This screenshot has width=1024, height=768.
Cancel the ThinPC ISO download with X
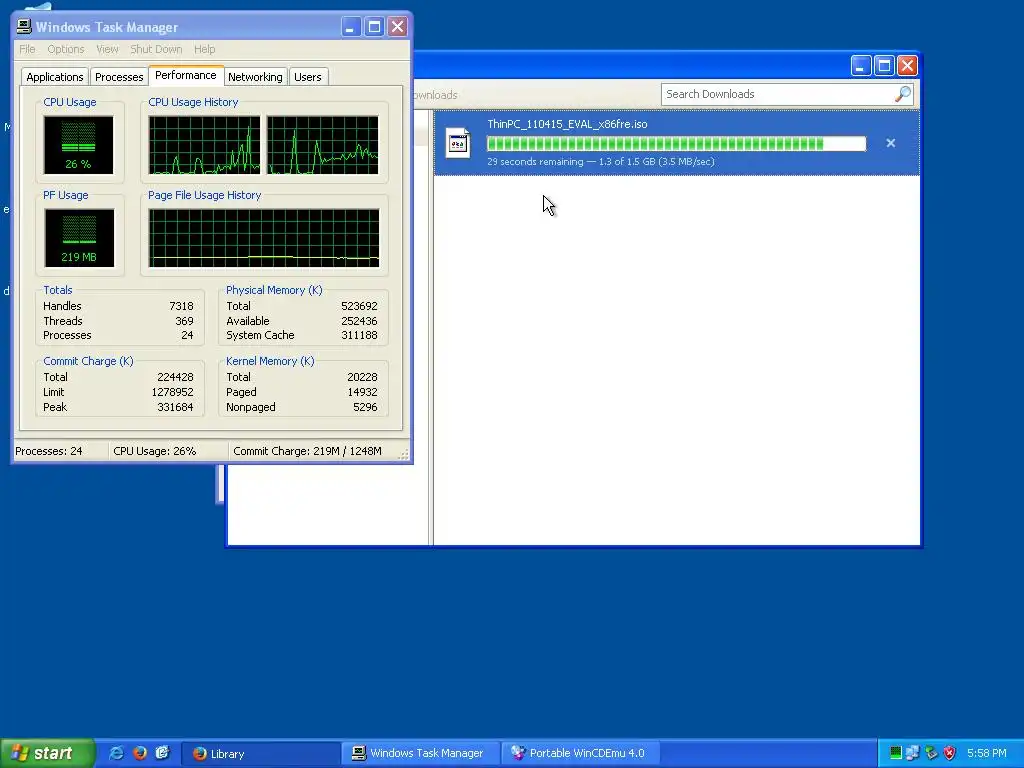891,143
